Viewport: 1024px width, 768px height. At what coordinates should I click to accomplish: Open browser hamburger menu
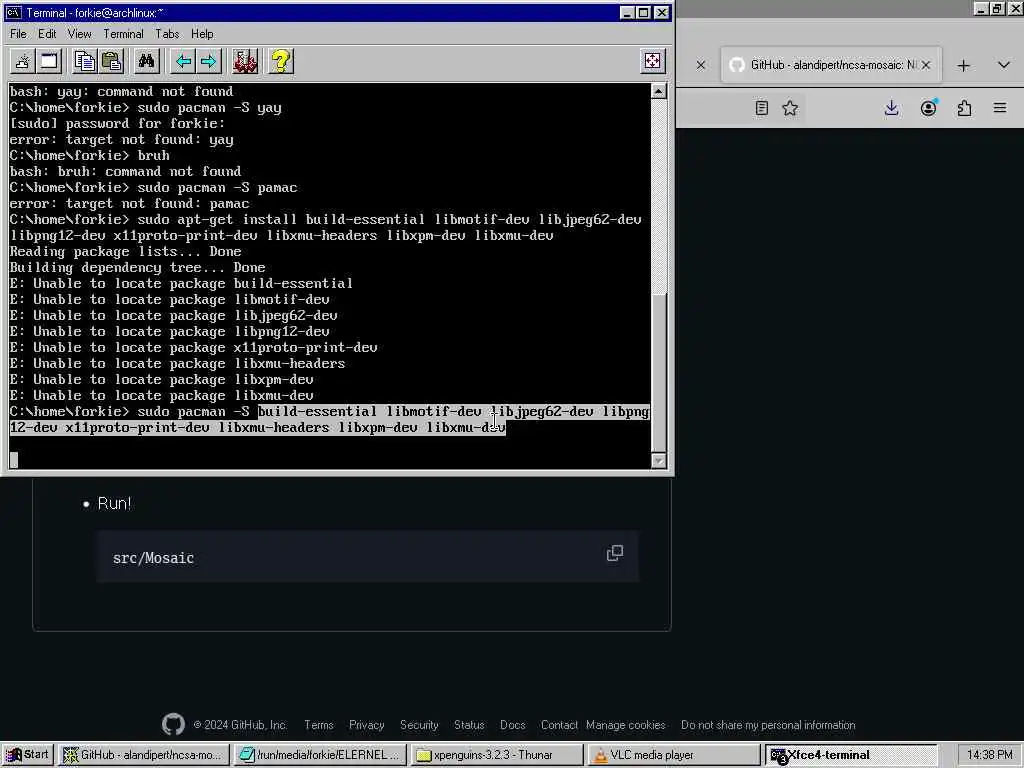click(1000, 108)
